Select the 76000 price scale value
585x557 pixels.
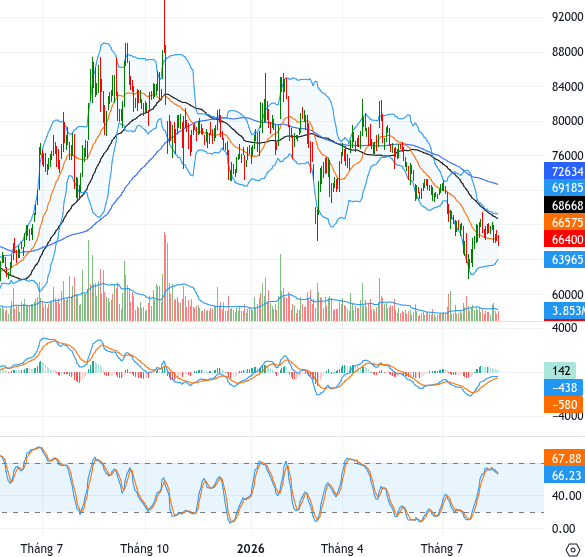pos(567,155)
